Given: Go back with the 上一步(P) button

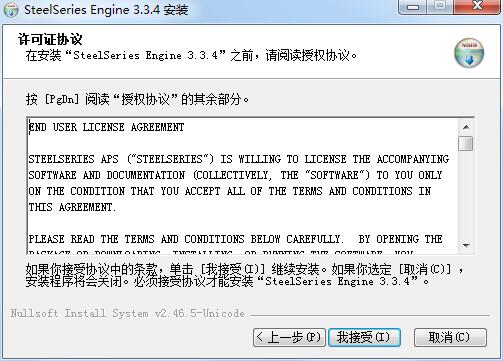Looking at the screenshot, I should point(289,337).
